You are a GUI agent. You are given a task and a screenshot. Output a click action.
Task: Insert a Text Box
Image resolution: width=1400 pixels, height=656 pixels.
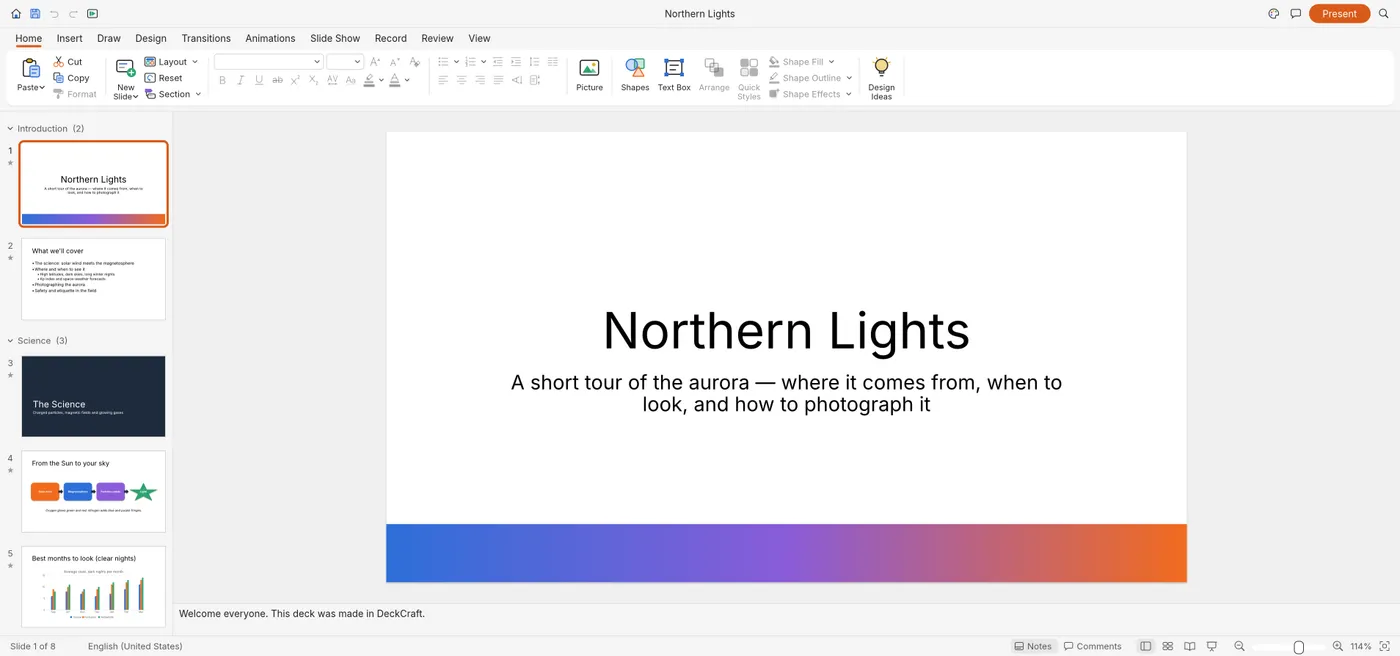(x=674, y=75)
